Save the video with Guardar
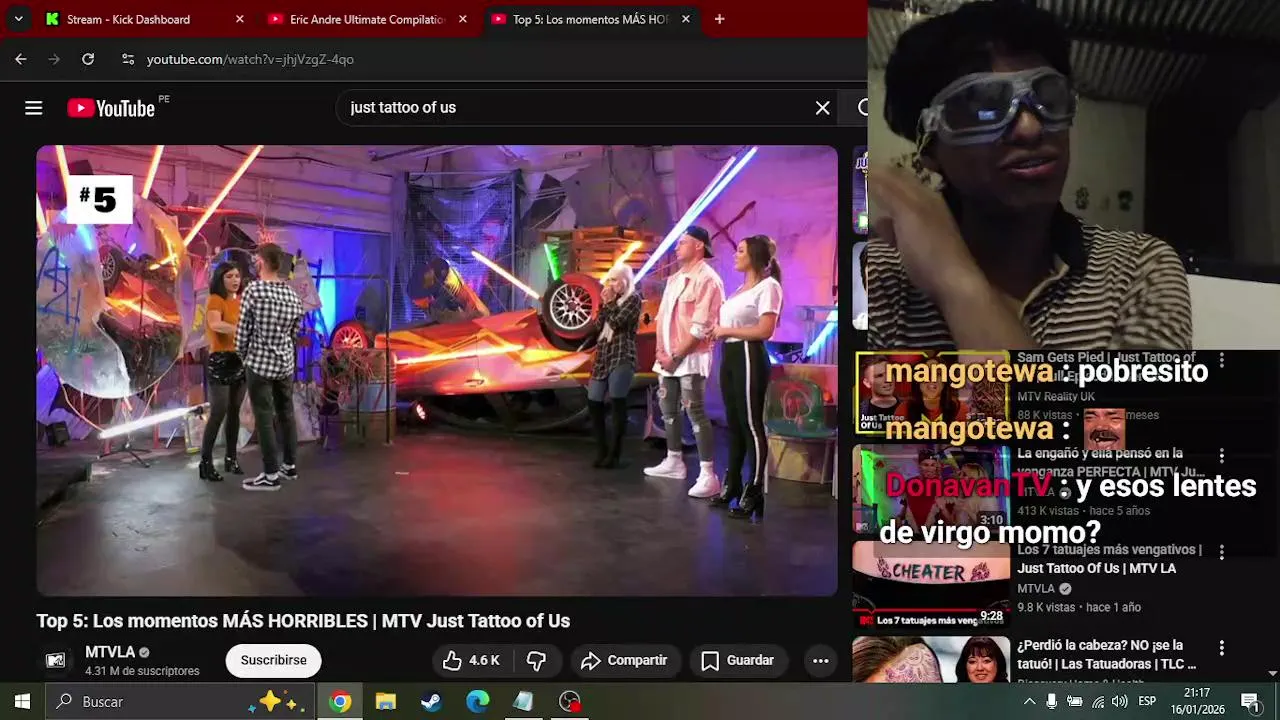Image resolution: width=1280 pixels, height=720 pixels. tap(738, 660)
